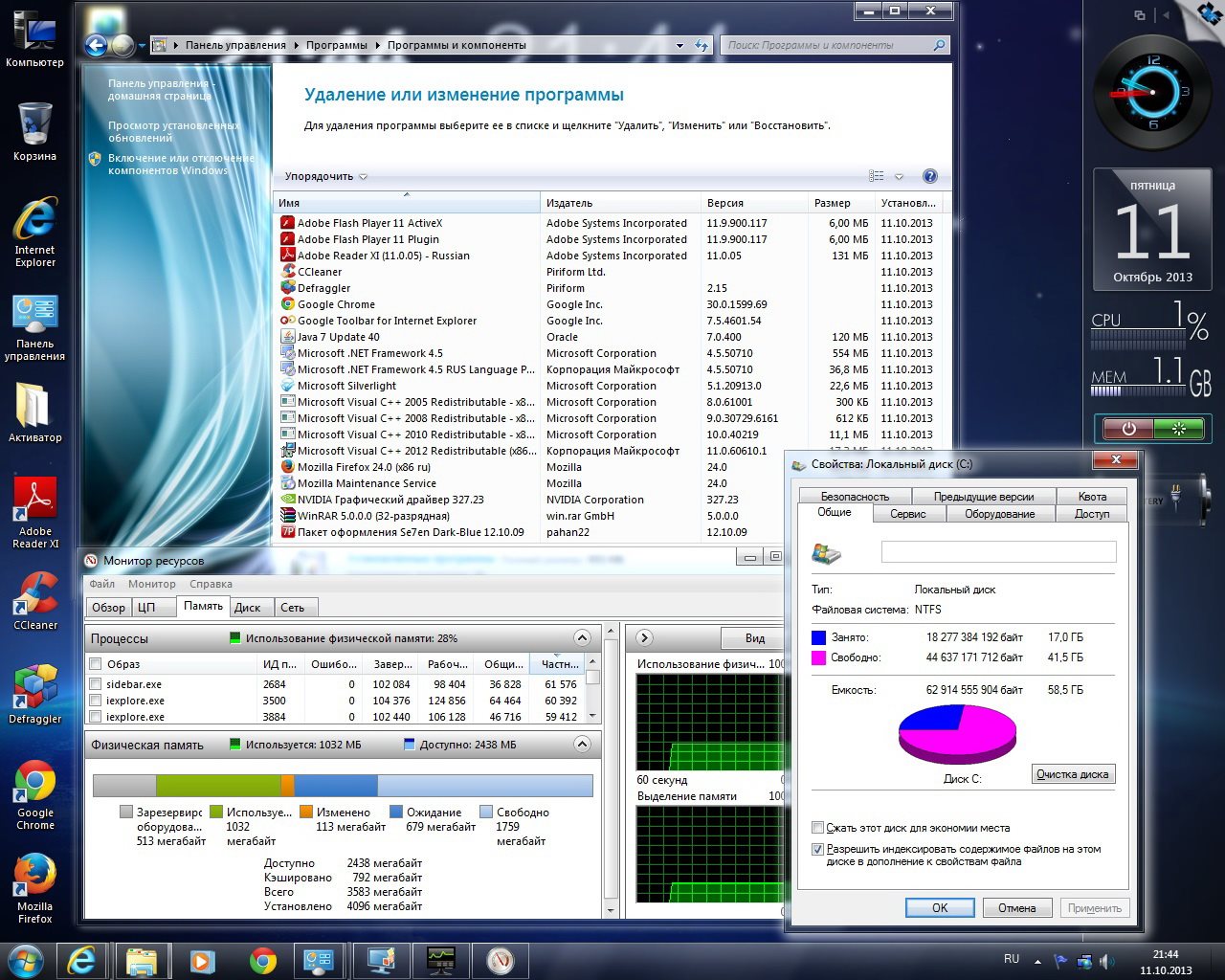This screenshot has width=1225, height=980.
Task: Toggle the Образ select-all checkbox
Action: pos(95,664)
